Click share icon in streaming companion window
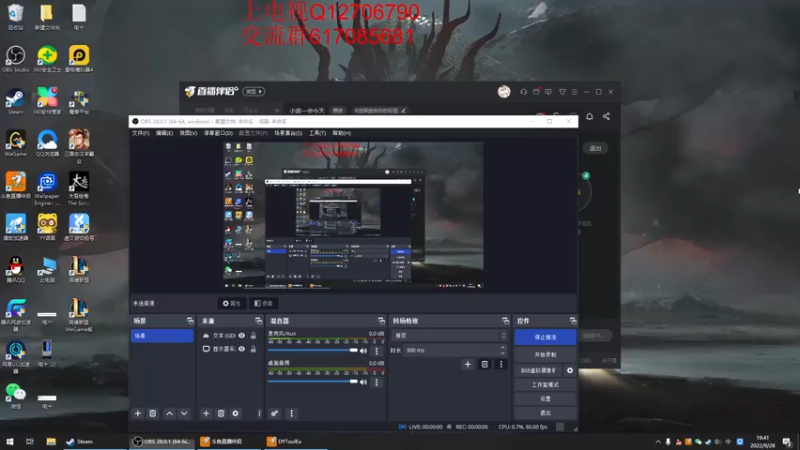Screen dimensions: 800x450 (x=606, y=116)
